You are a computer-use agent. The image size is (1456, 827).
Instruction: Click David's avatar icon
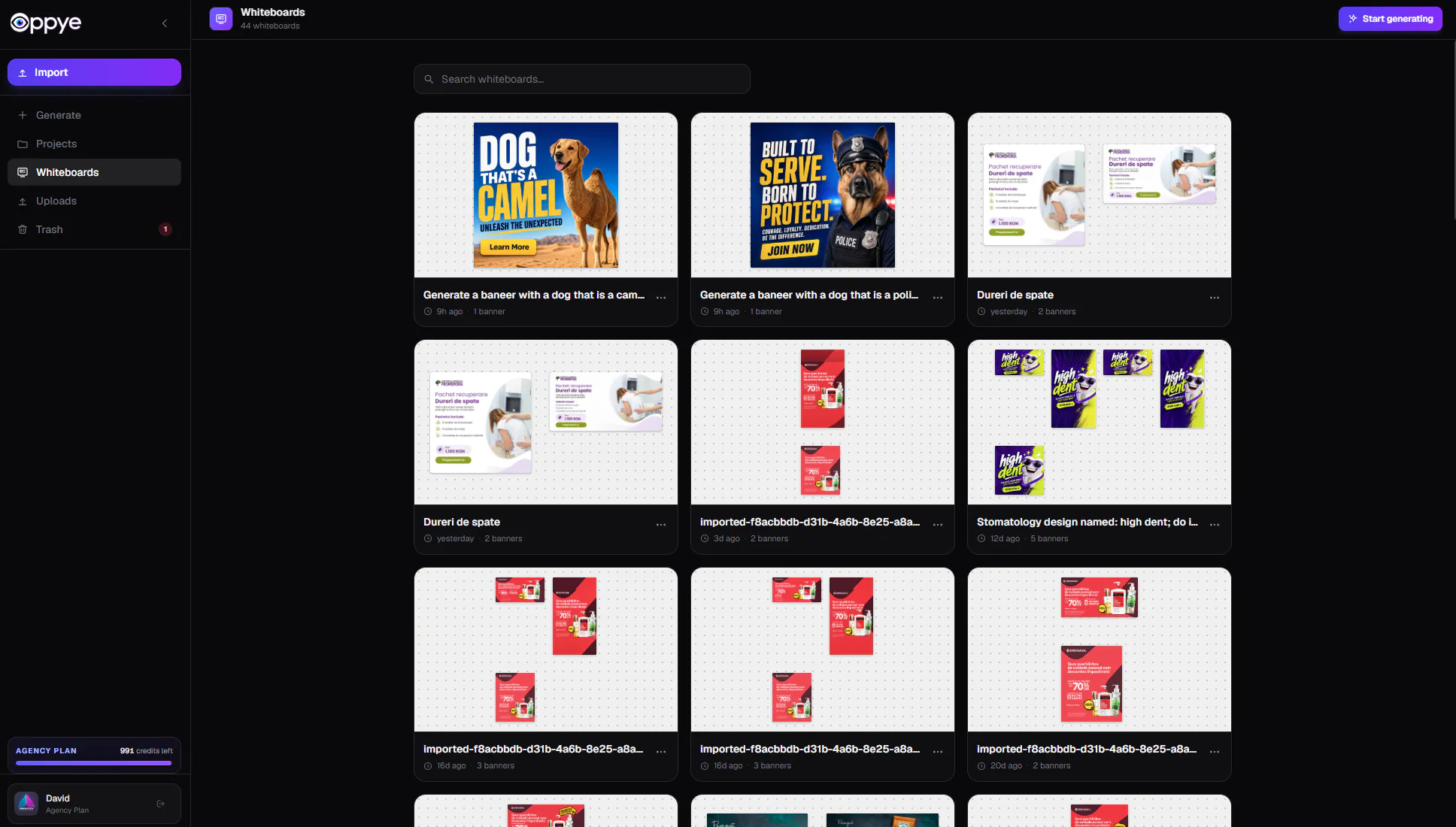click(26, 804)
